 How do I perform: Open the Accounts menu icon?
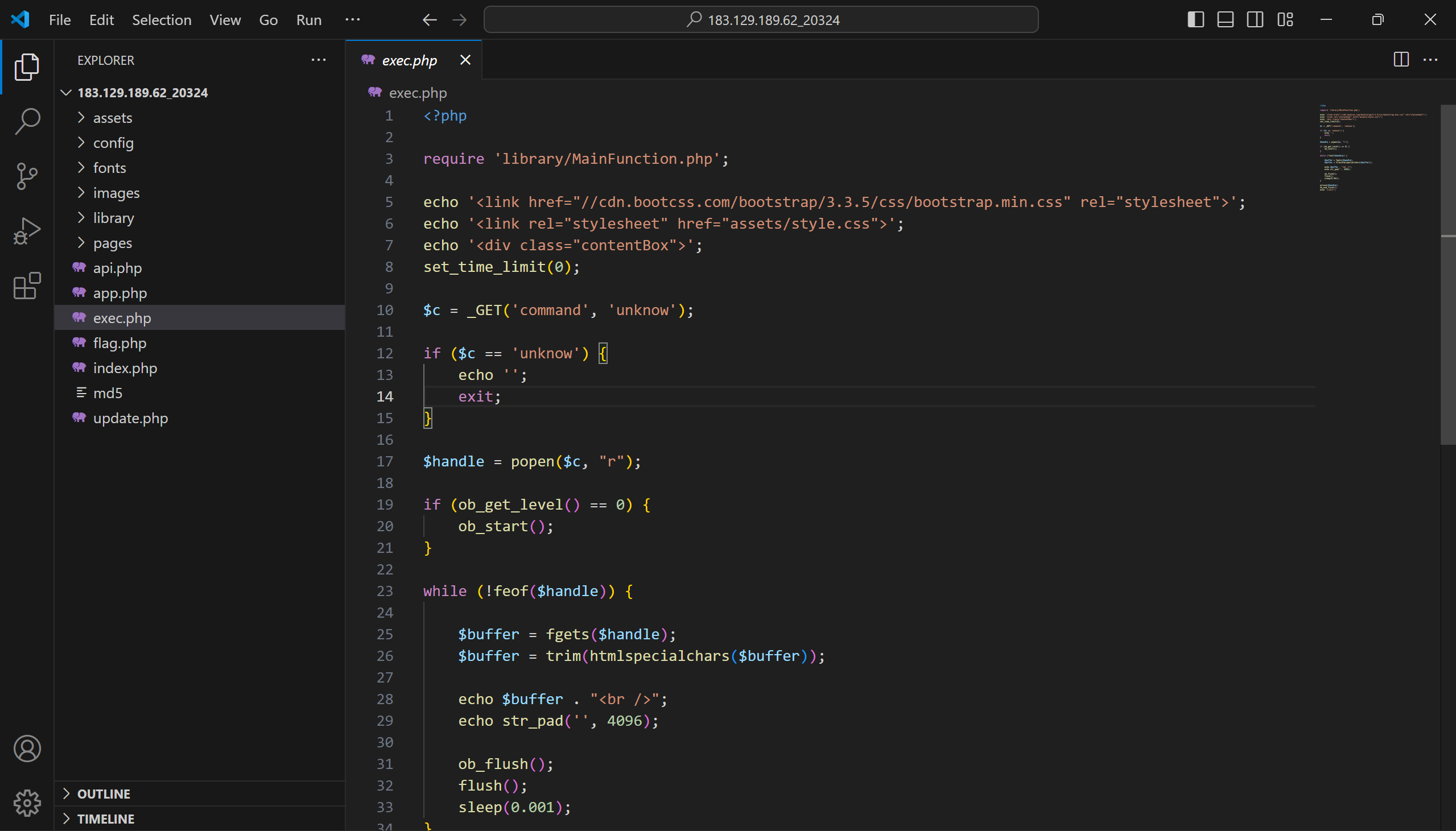tap(27, 749)
